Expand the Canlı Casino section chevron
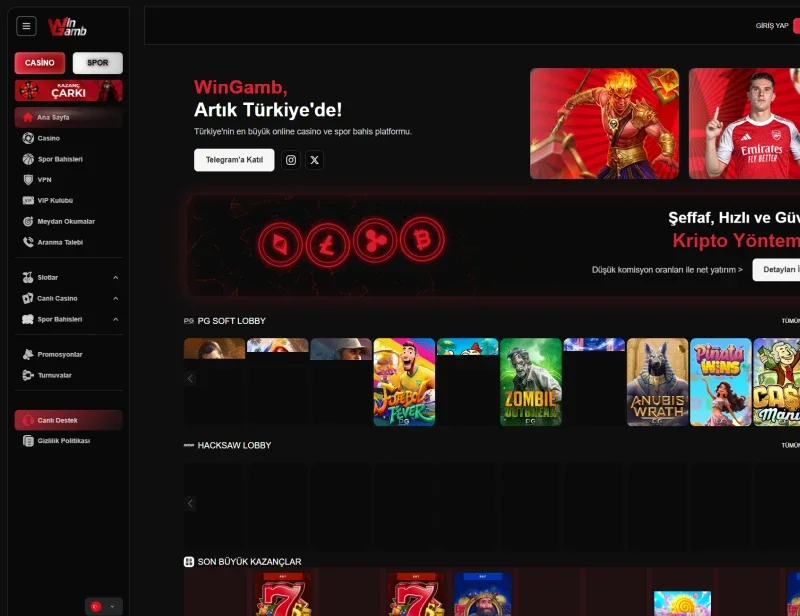The image size is (800, 616). (116, 299)
